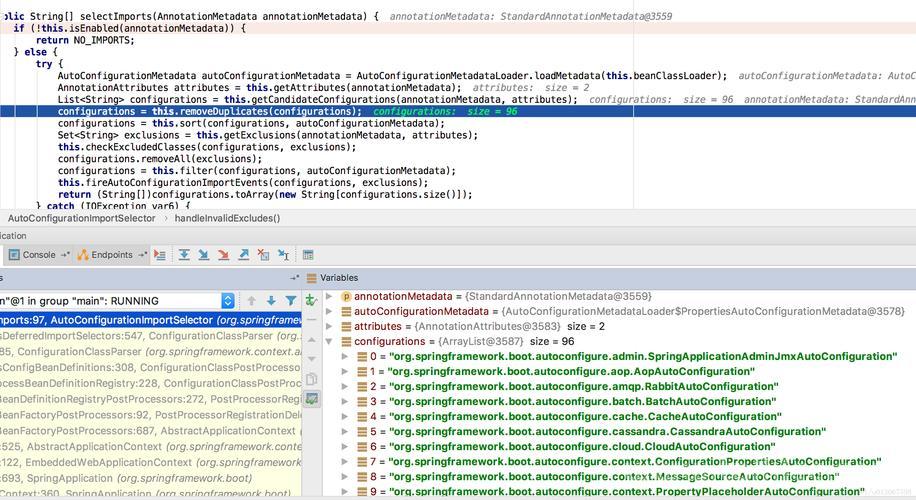
Task: Expand list element 3 BatchAutoConfiguration
Action: tap(345, 402)
